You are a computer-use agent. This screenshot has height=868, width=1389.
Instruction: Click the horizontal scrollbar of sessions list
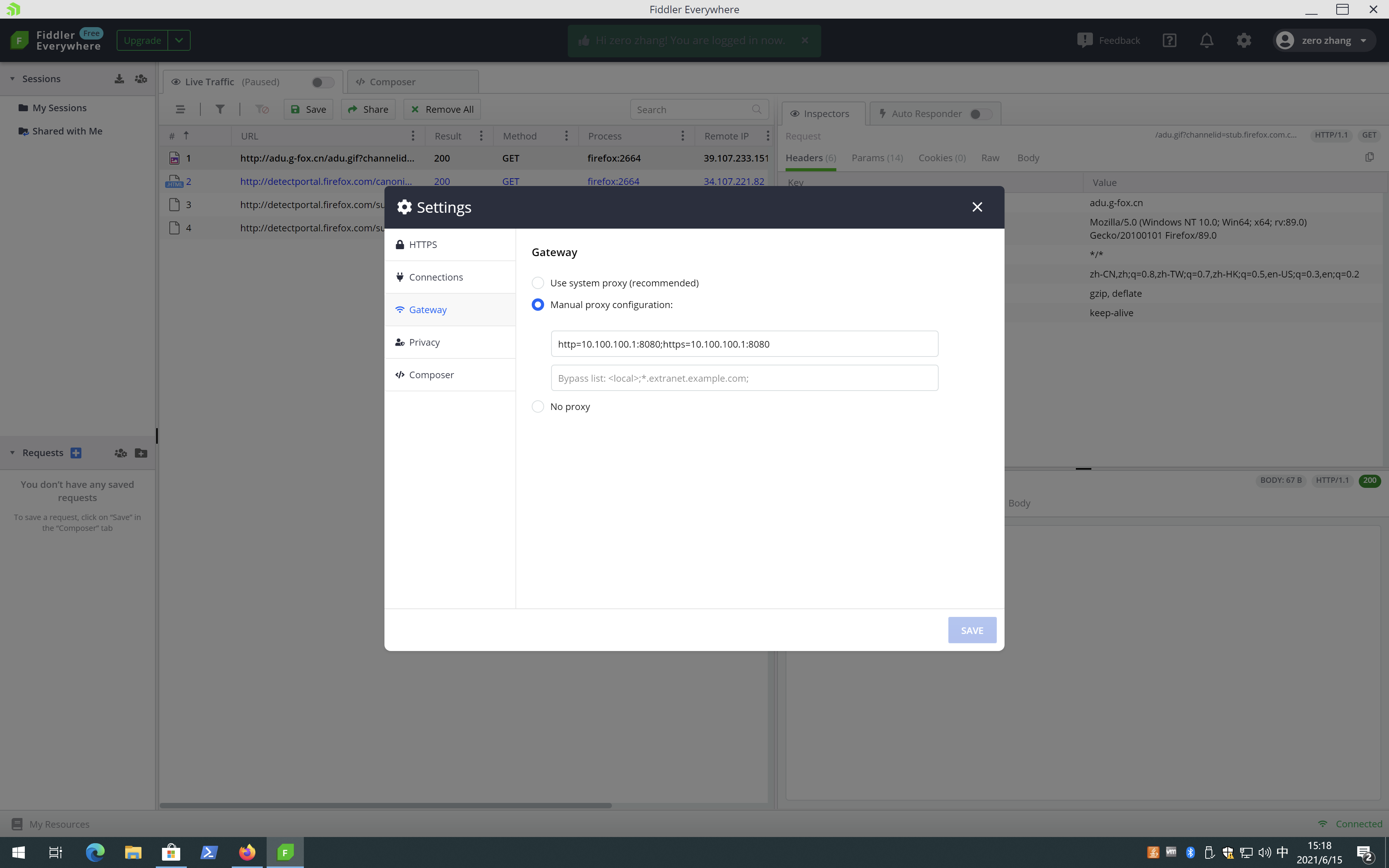pos(385,806)
